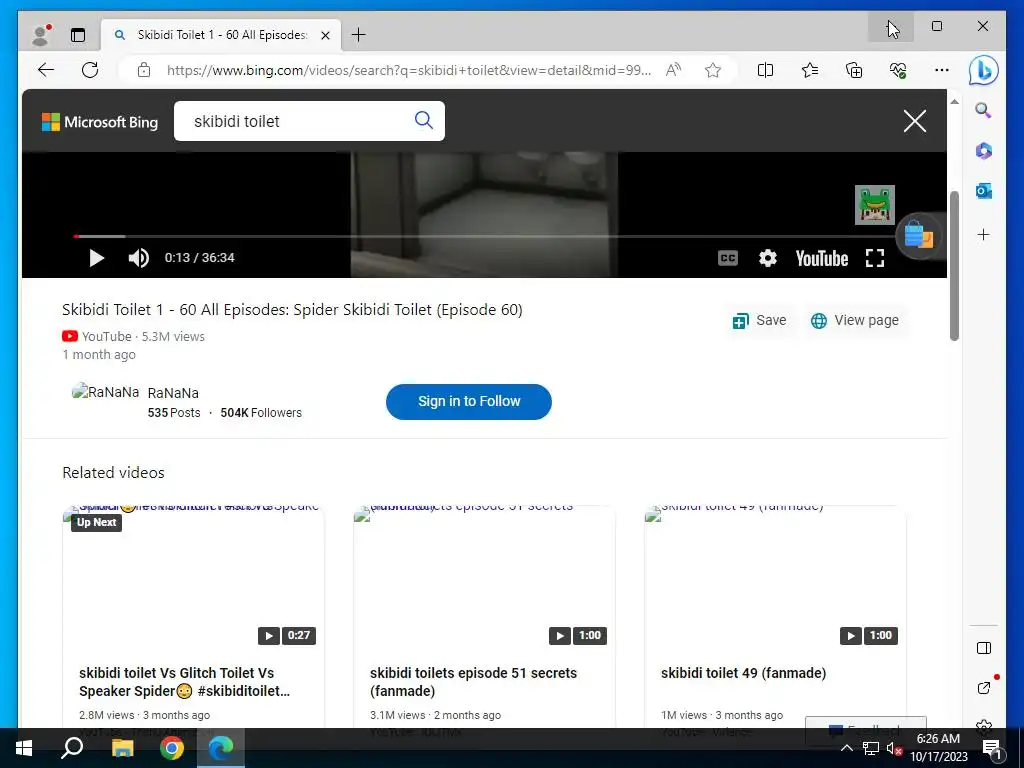Watch on YouTube logo button
The image size is (1024, 768).
tap(822, 259)
